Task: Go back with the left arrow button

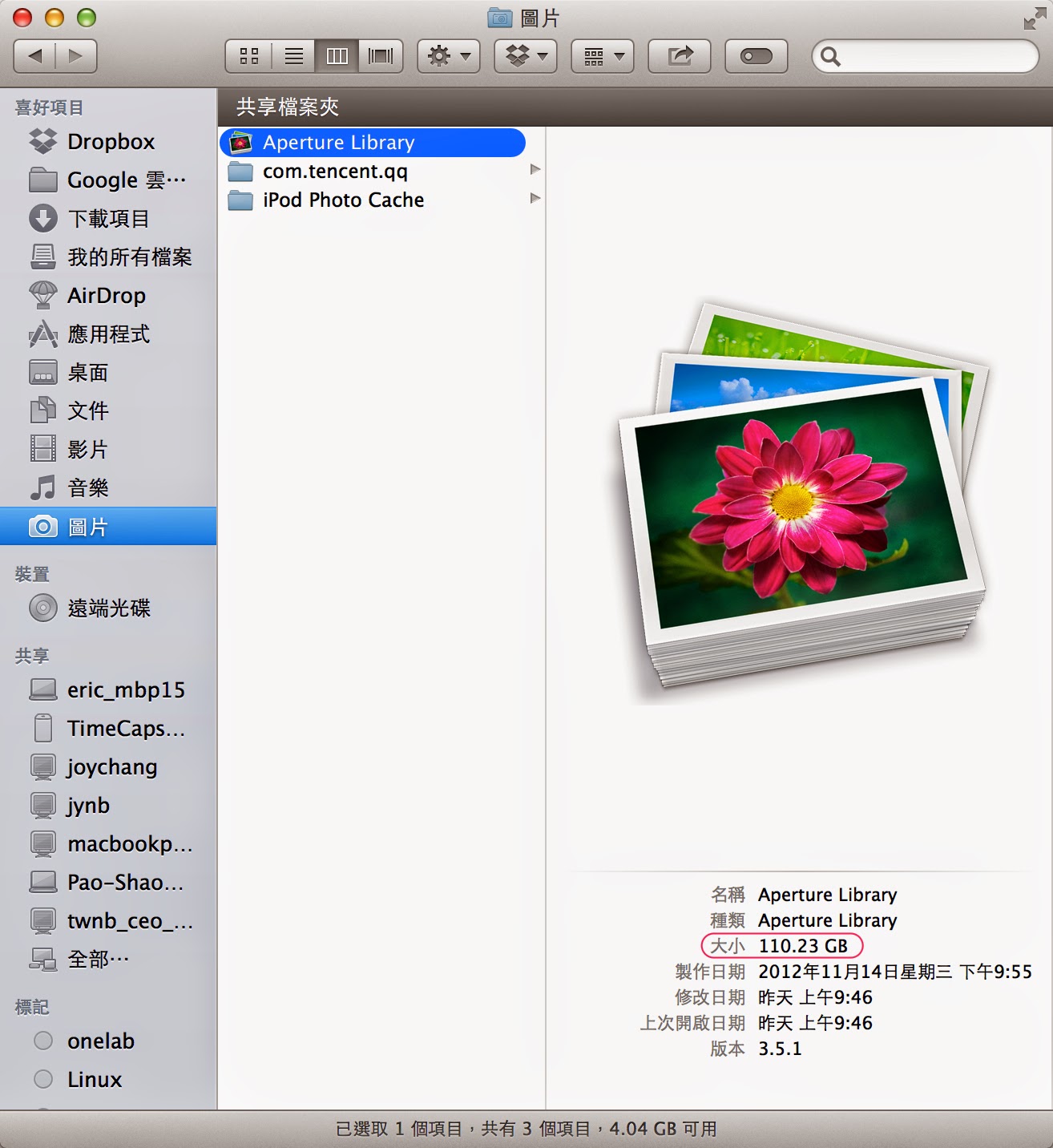Action: (34, 56)
